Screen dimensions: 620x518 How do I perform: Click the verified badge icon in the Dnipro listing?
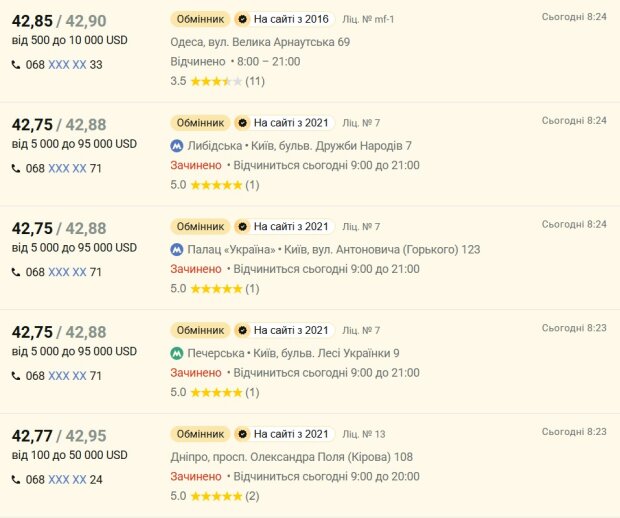(x=242, y=434)
